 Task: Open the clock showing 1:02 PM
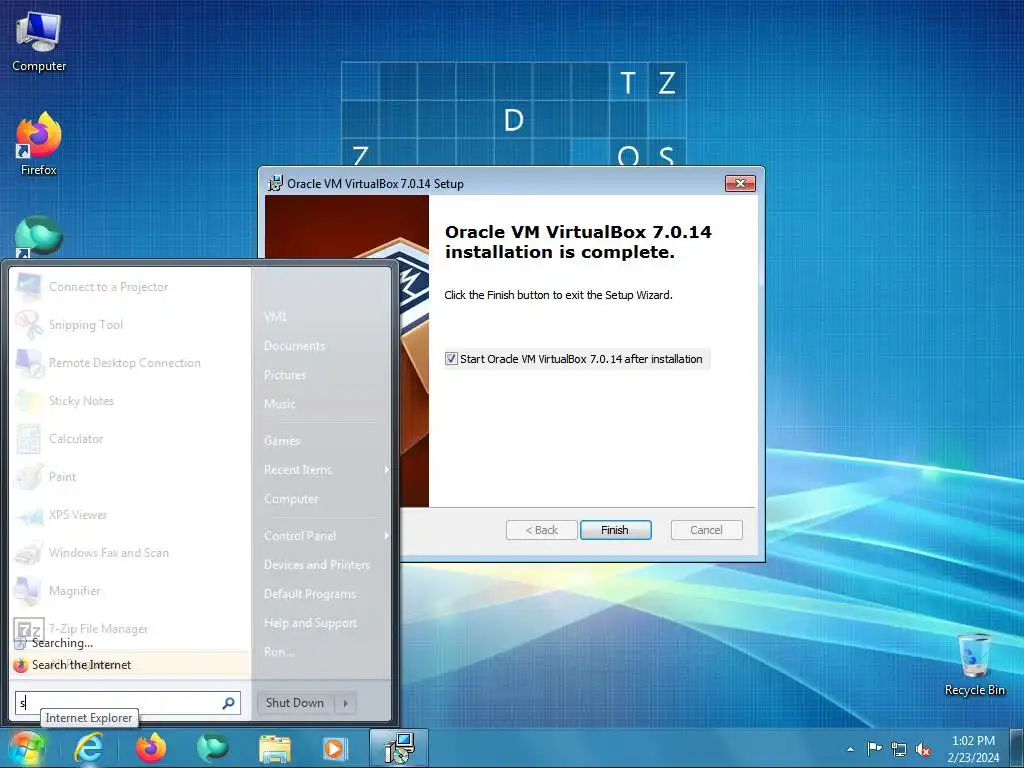coord(973,749)
